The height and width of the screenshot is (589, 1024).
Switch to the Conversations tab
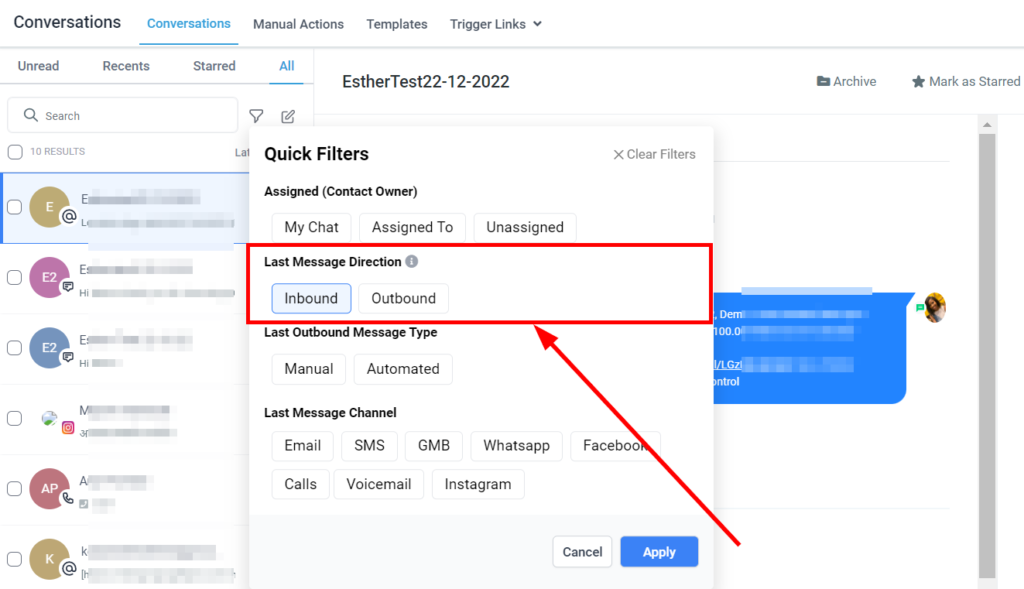(189, 24)
